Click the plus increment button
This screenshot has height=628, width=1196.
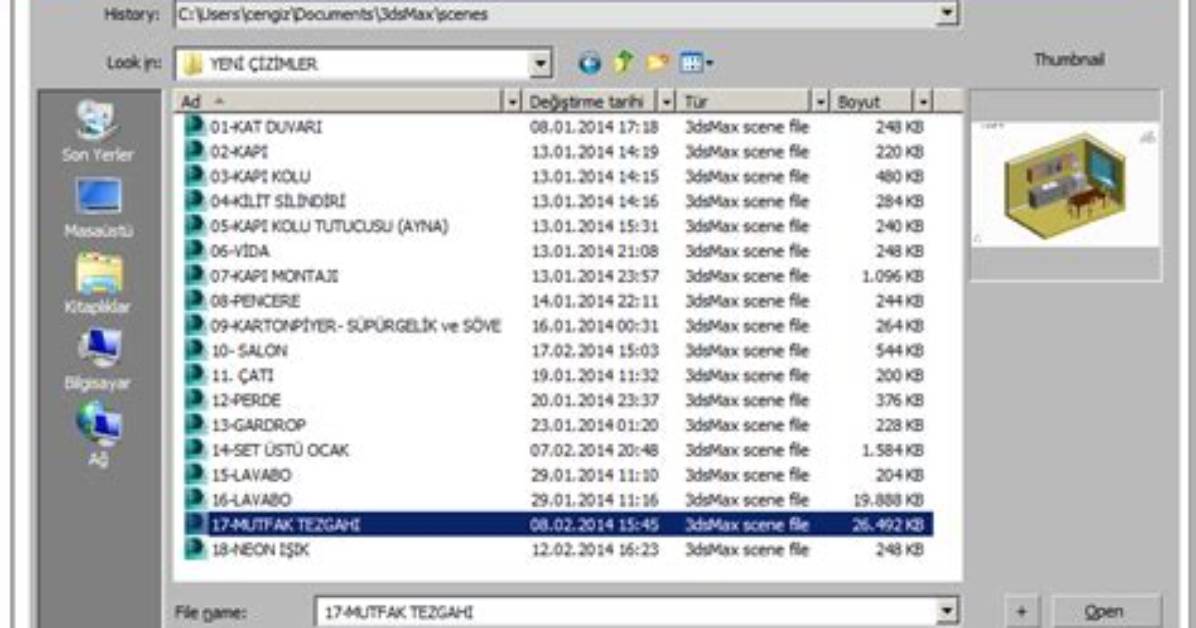[1021, 611]
